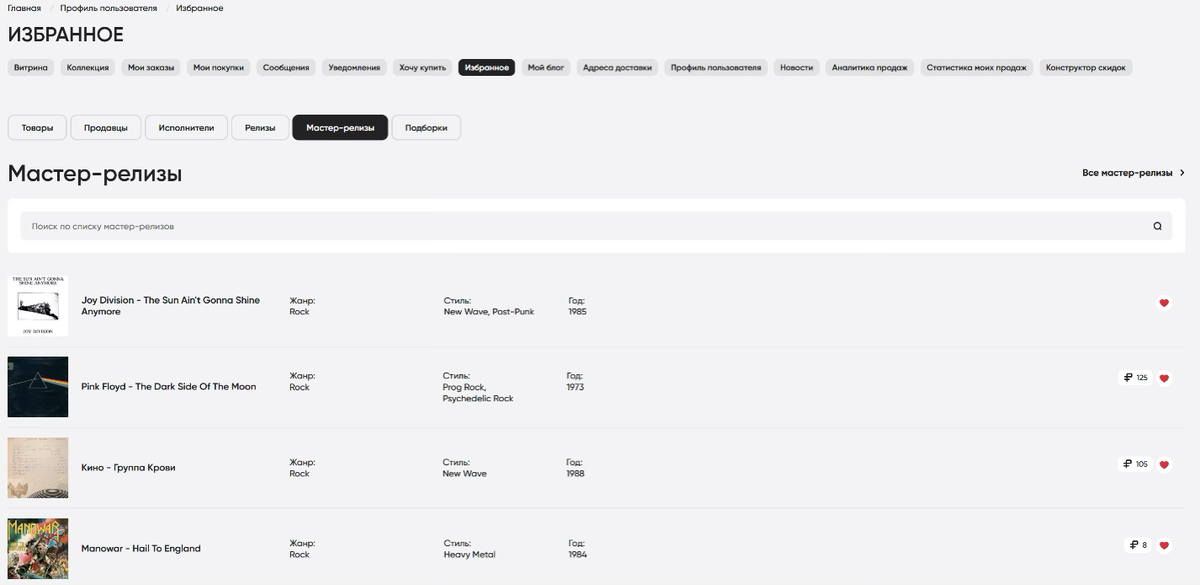1200x585 pixels.
Task: Click the 105 offers badge for Кино
Action: (x=1136, y=464)
